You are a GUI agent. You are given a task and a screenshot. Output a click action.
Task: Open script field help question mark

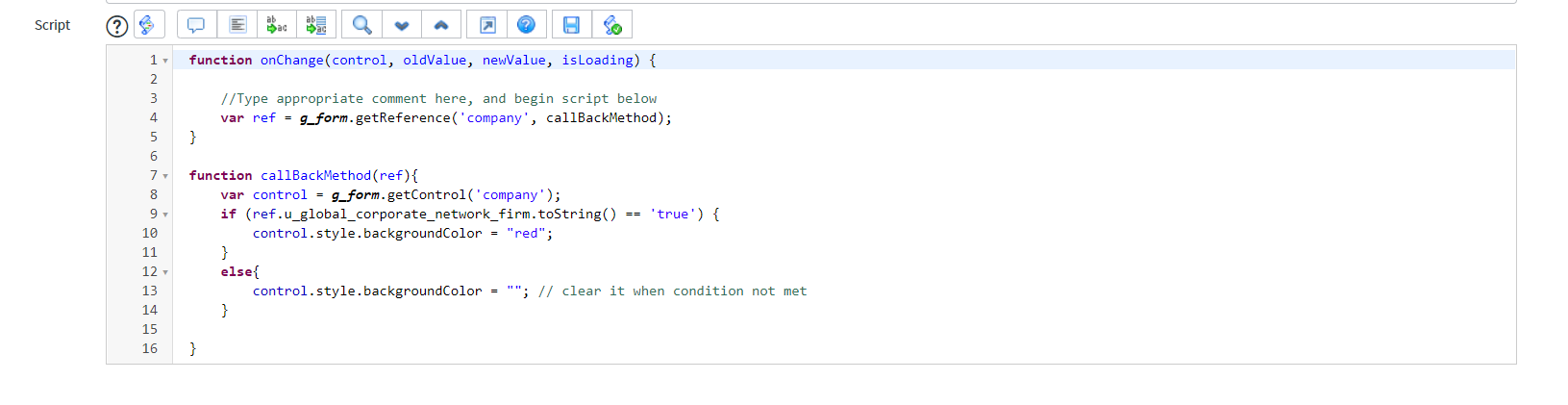coord(116,26)
